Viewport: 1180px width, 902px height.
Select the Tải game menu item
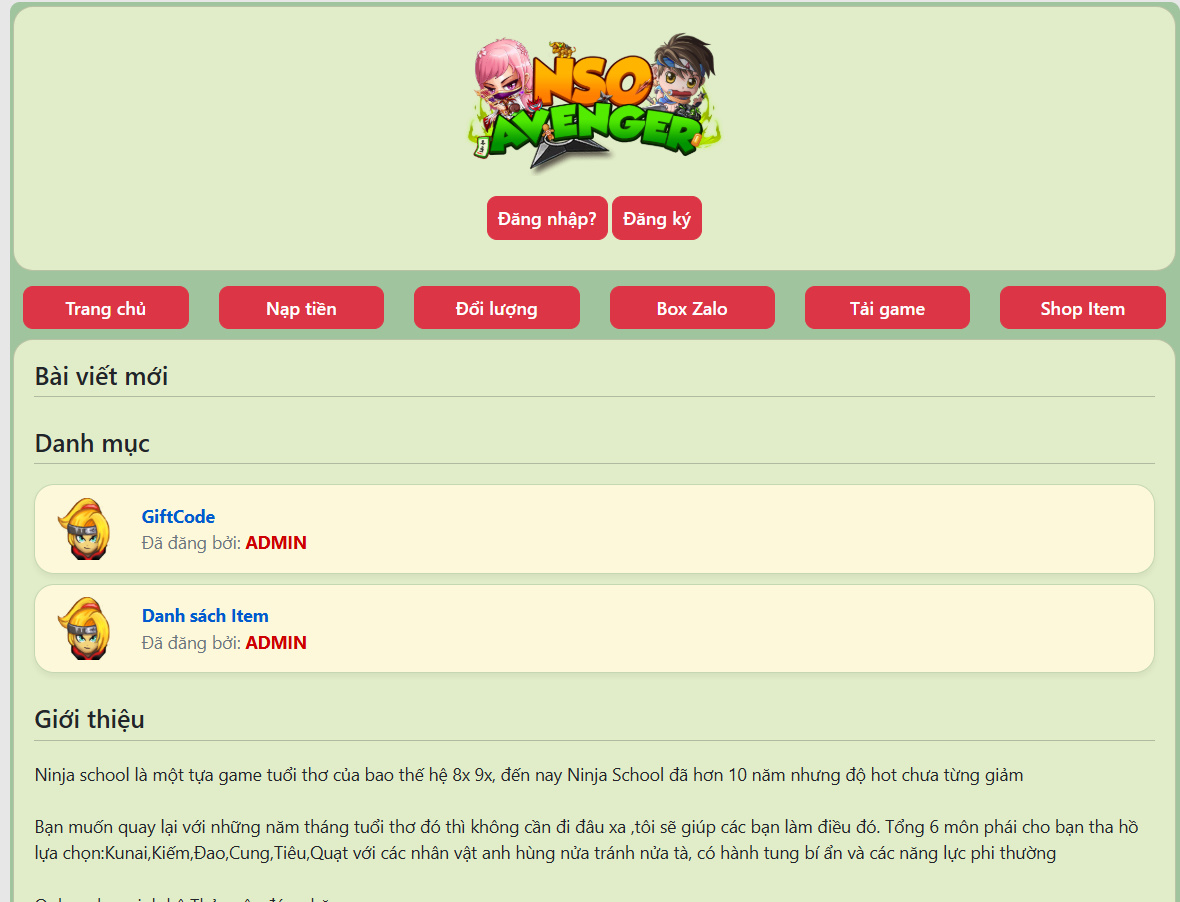click(887, 308)
